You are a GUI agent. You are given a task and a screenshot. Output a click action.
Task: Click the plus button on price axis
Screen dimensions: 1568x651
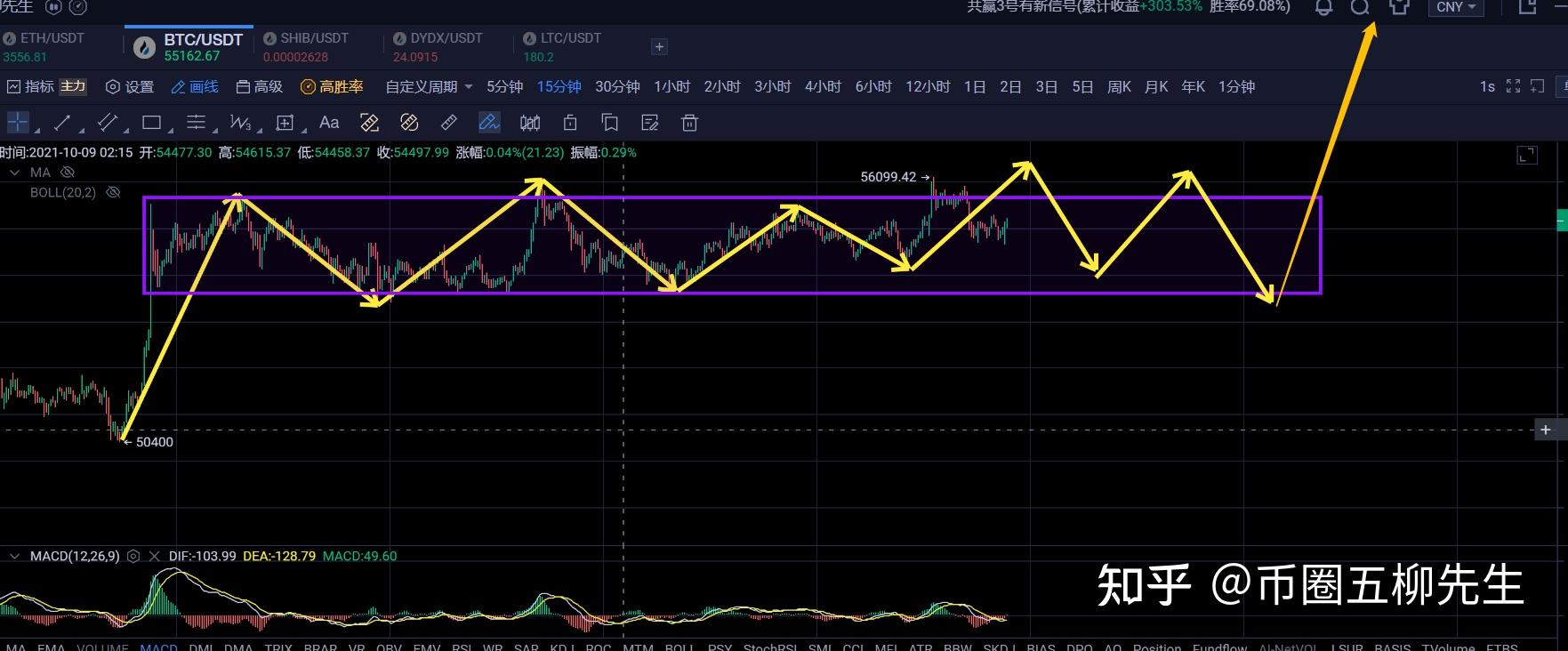[1546, 430]
